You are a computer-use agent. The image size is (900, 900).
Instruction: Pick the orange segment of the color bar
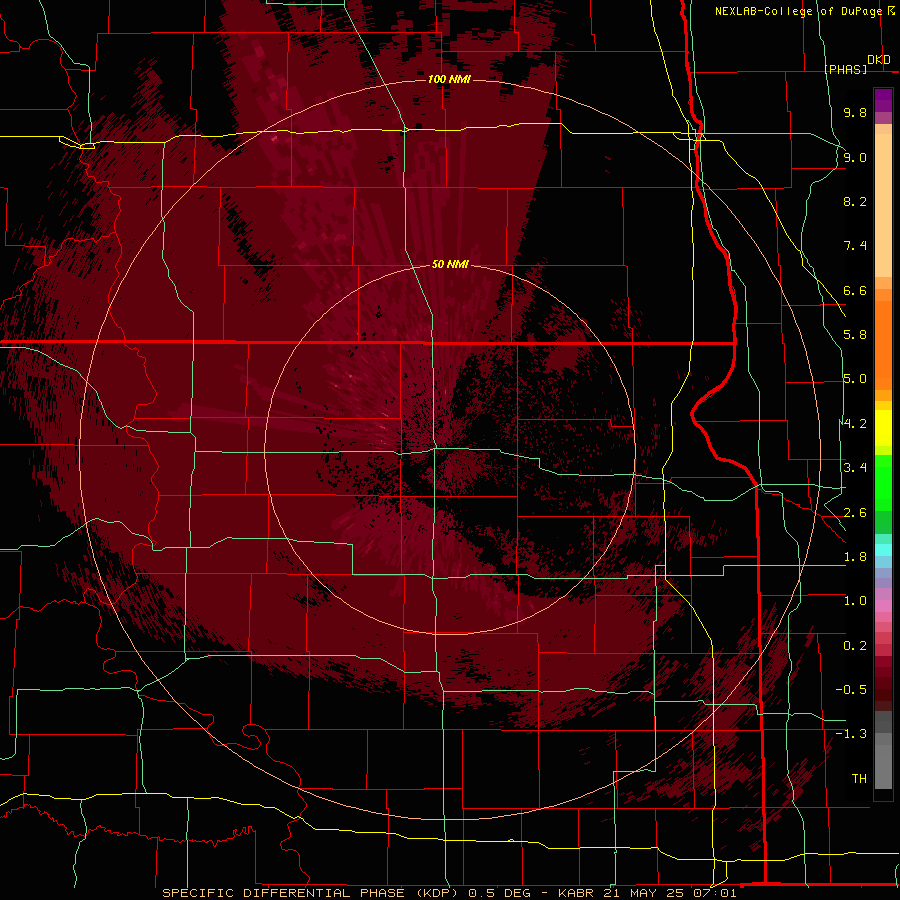pyautogui.click(x=883, y=344)
